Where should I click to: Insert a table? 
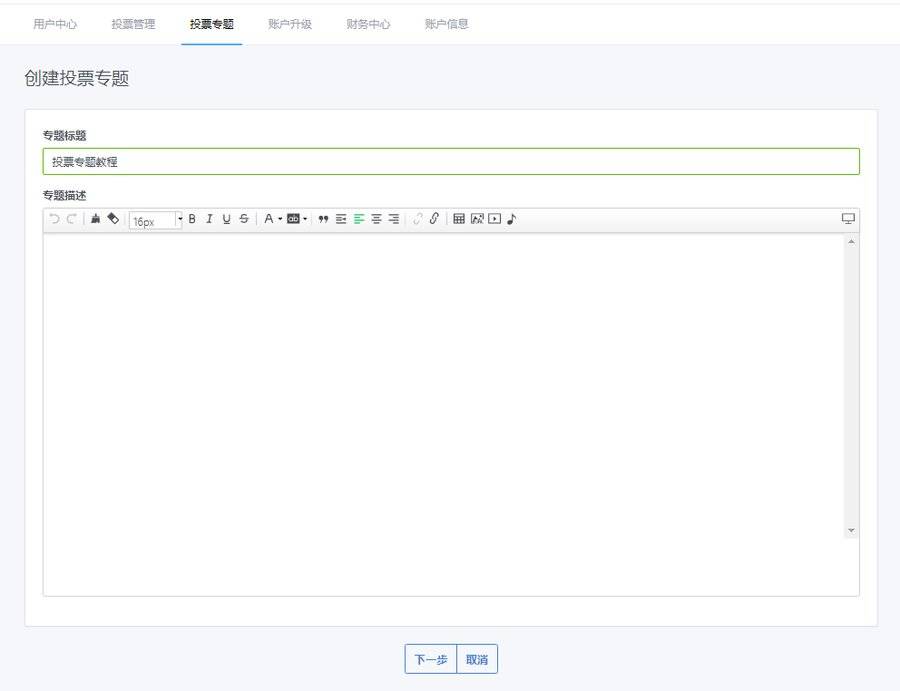coord(459,219)
